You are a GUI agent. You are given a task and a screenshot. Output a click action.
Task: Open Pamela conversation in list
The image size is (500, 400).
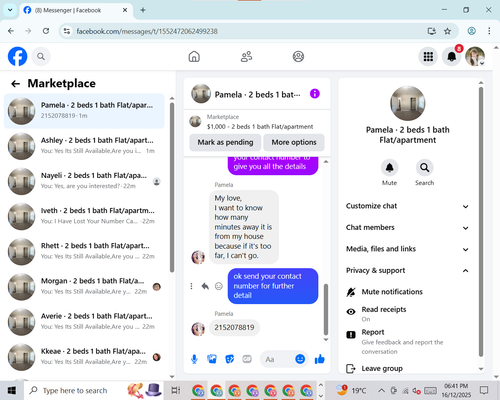coord(84,111)
